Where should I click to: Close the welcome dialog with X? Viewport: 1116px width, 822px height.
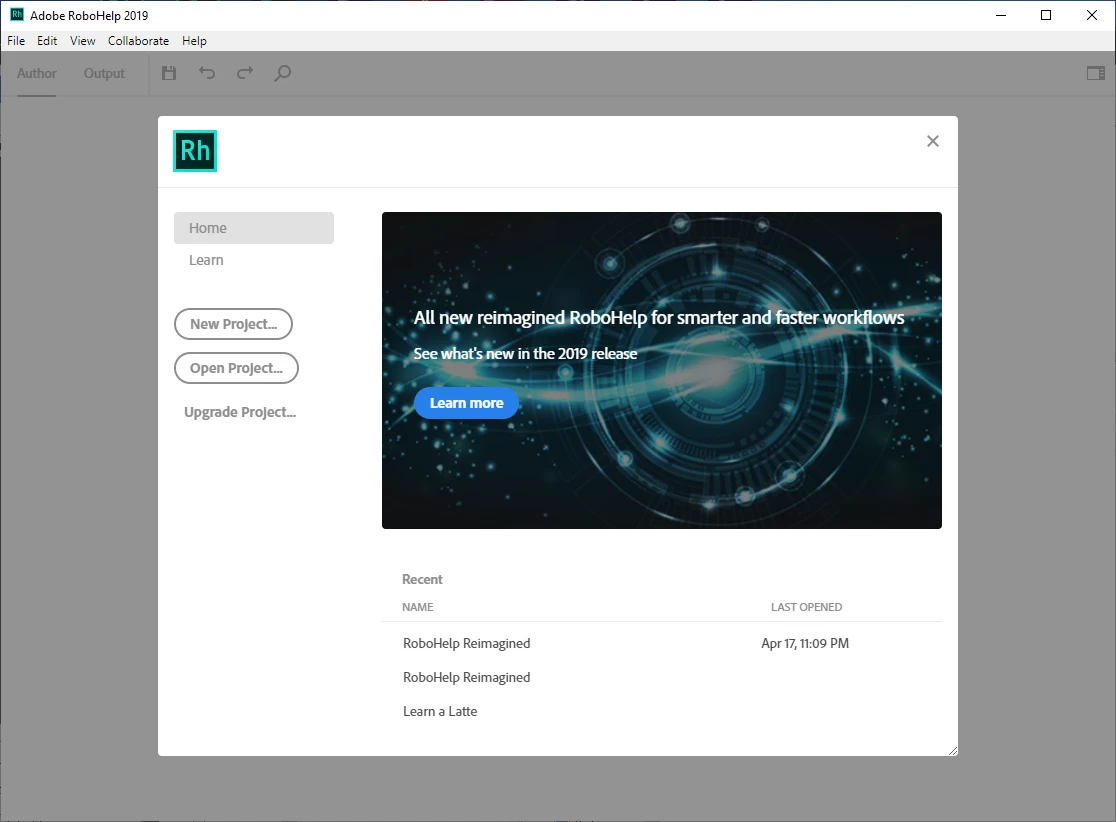point(933,142)
